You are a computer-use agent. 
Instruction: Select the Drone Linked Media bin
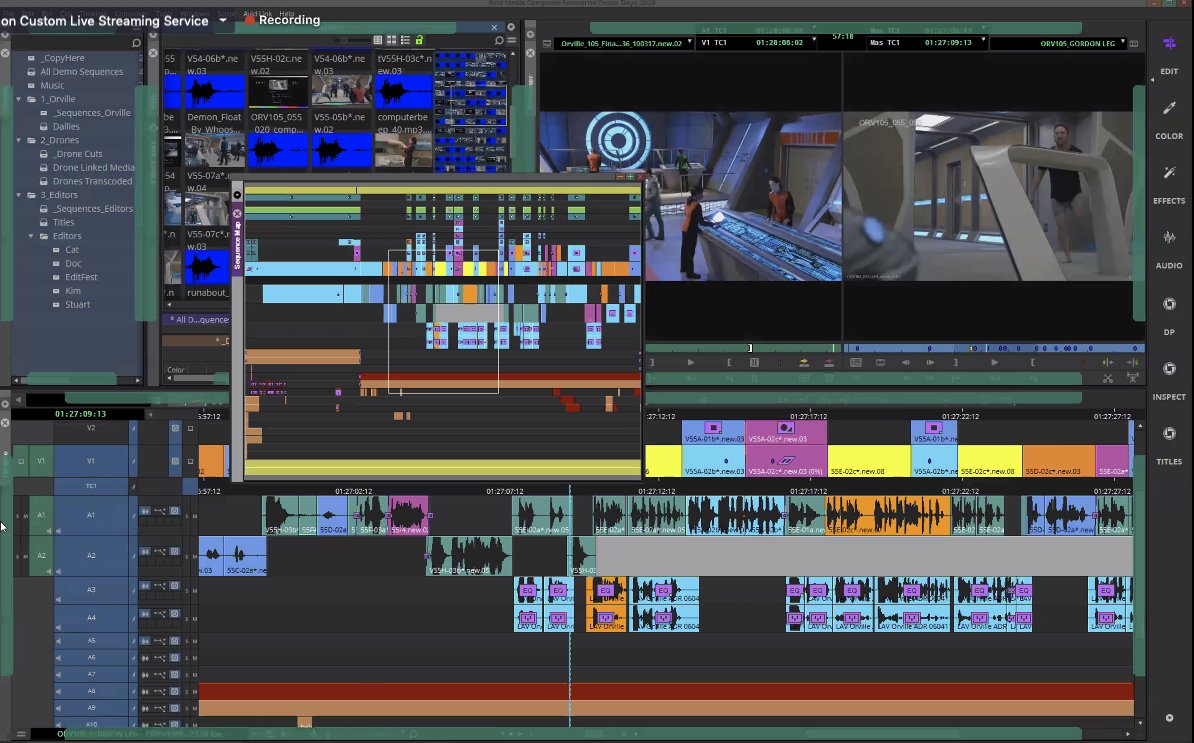point(93,167)
